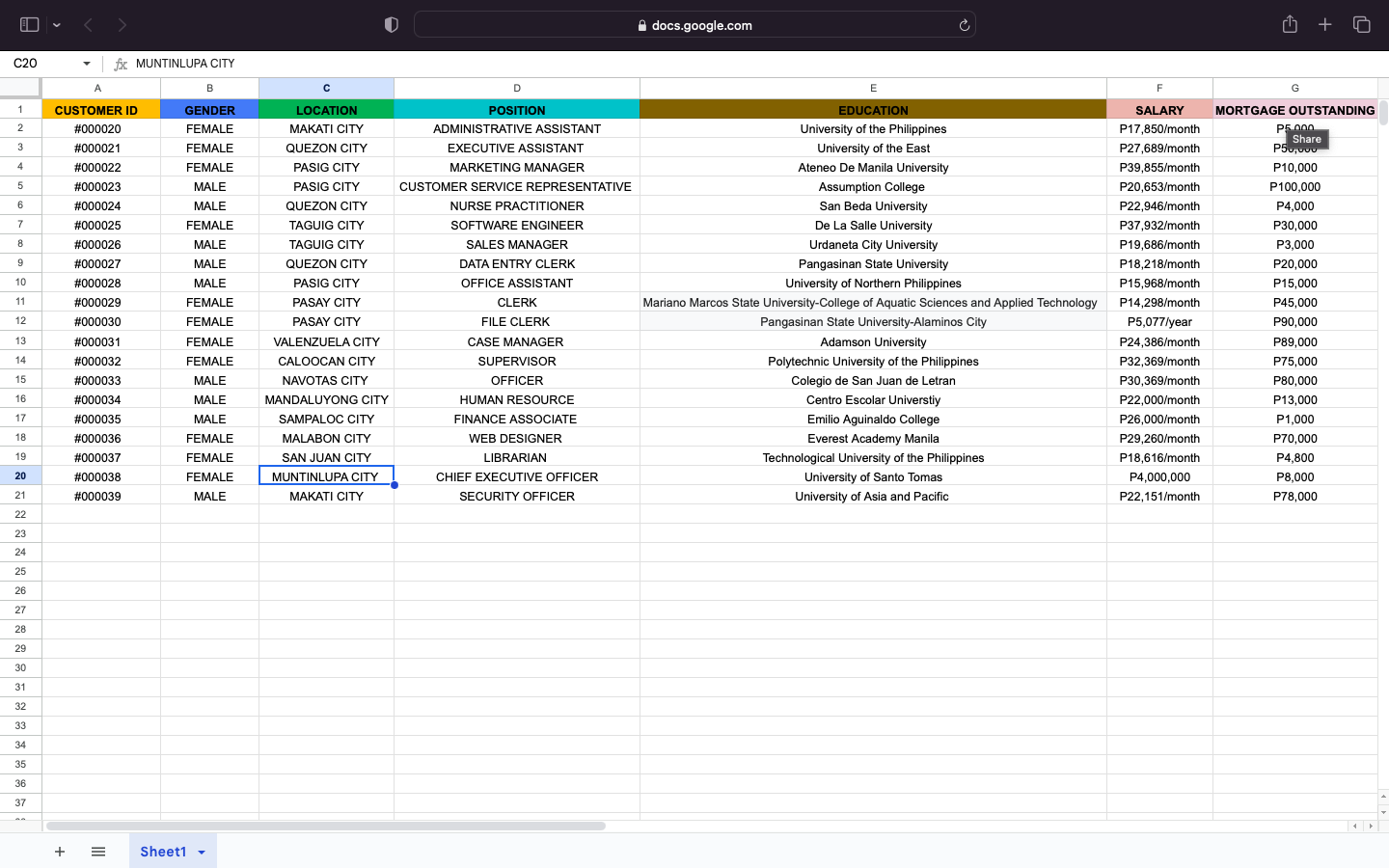Open the All Sheets list icon
The width and height of the screenshot is (1389, 868).
98,852
